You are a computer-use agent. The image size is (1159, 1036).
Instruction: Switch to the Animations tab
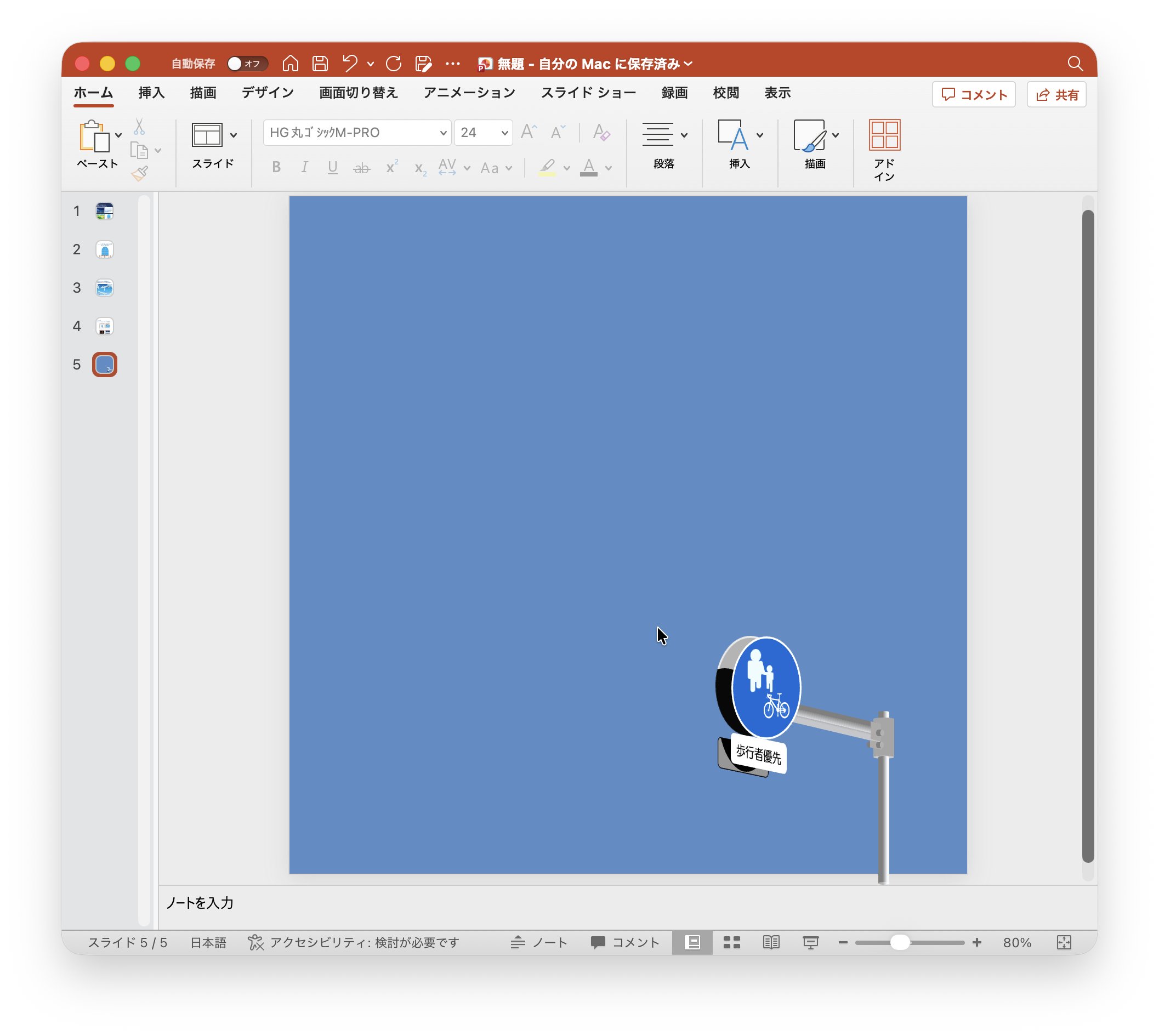(469, 93)
